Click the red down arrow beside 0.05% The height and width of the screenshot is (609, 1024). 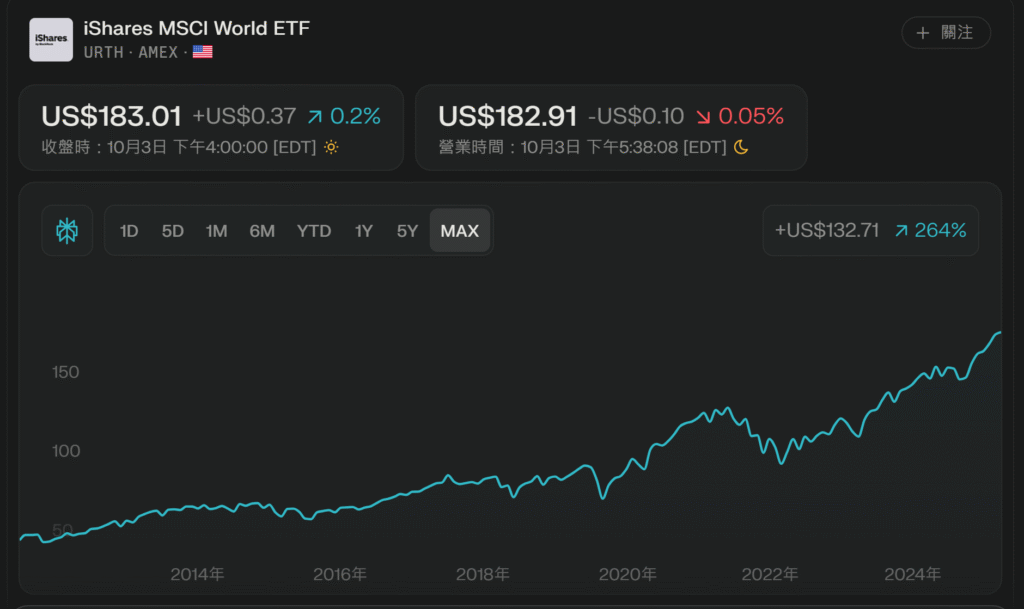(x=703, y=117)
